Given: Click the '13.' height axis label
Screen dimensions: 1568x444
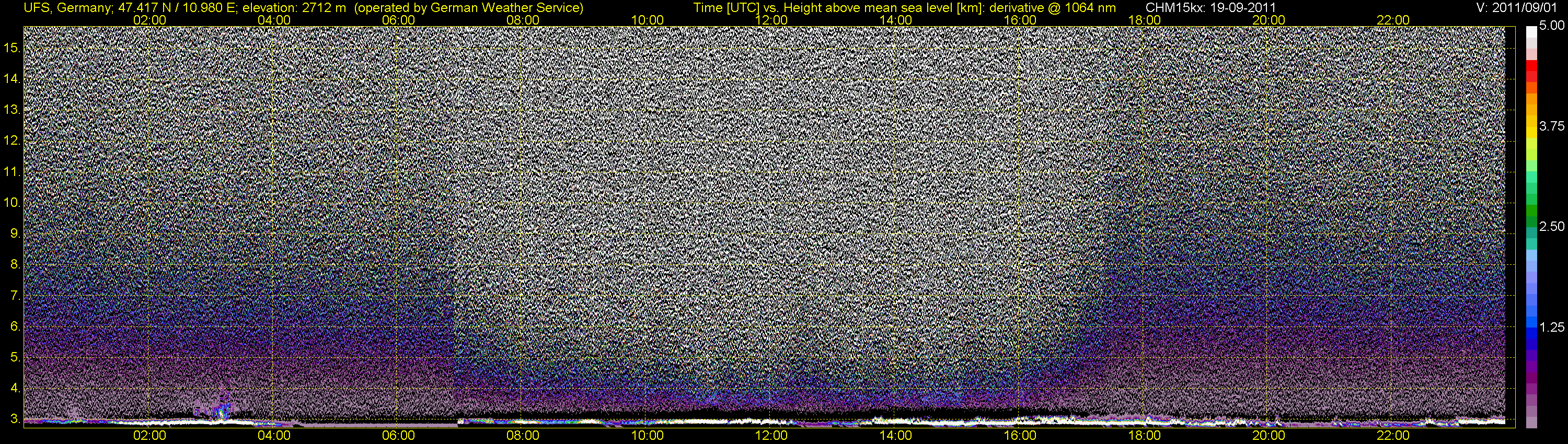Looking at the screenshot, I should (12, 110).
